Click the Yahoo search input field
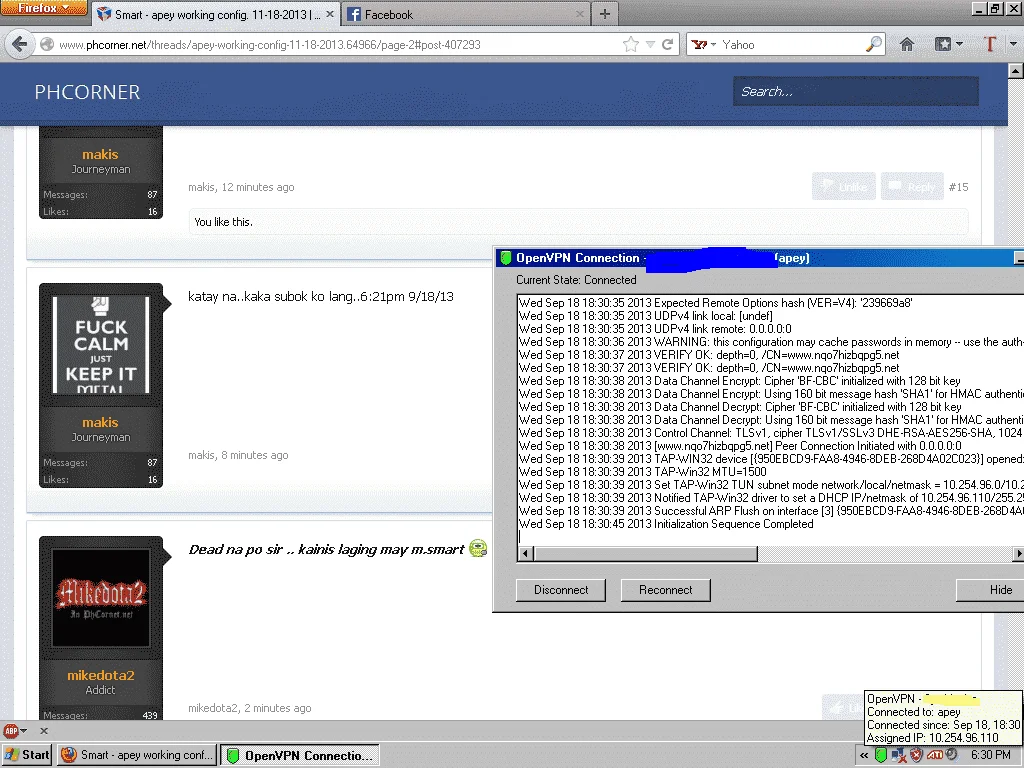Image resolution: width=1024 pixels, height=768 pixels. 792,44
